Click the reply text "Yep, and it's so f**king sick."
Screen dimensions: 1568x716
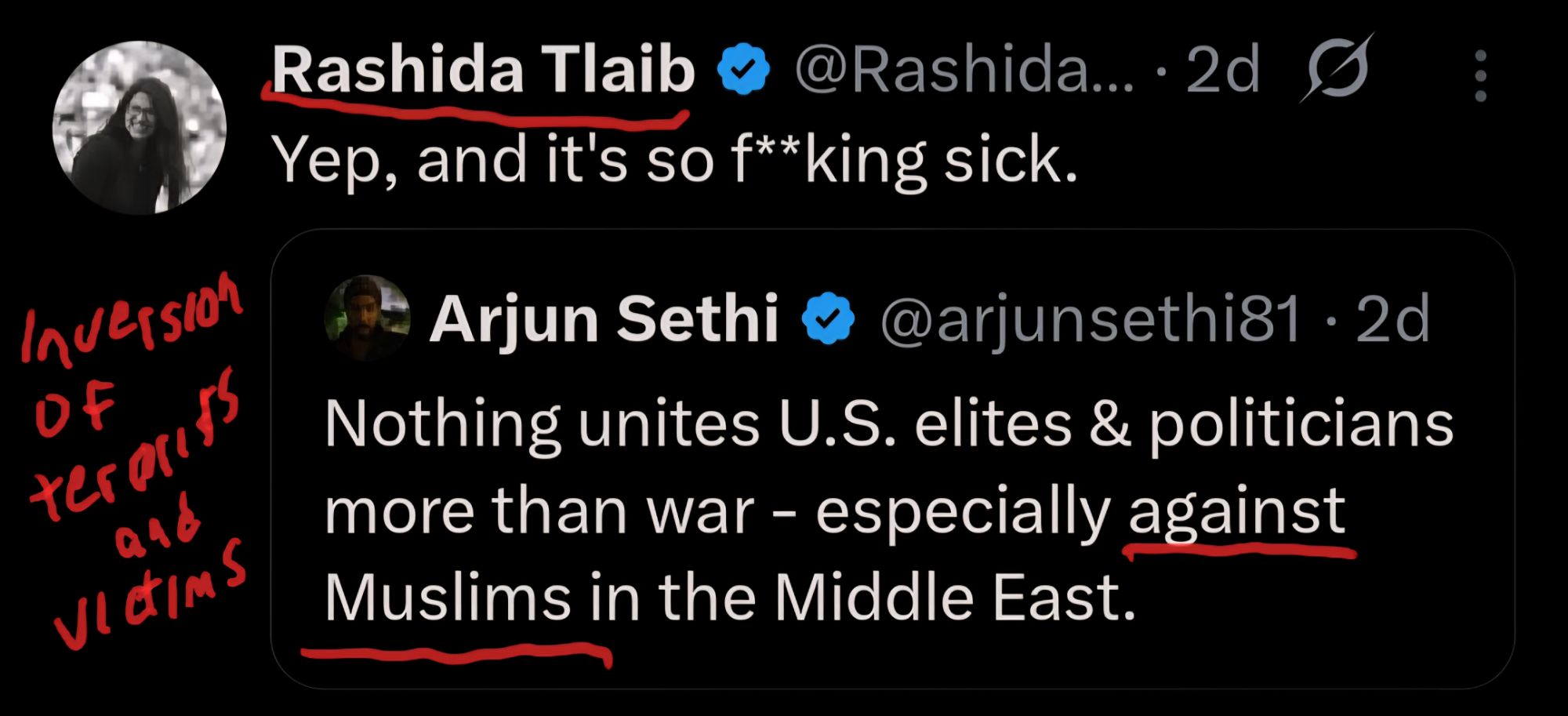pyautogui.click(x=674, y=160)
